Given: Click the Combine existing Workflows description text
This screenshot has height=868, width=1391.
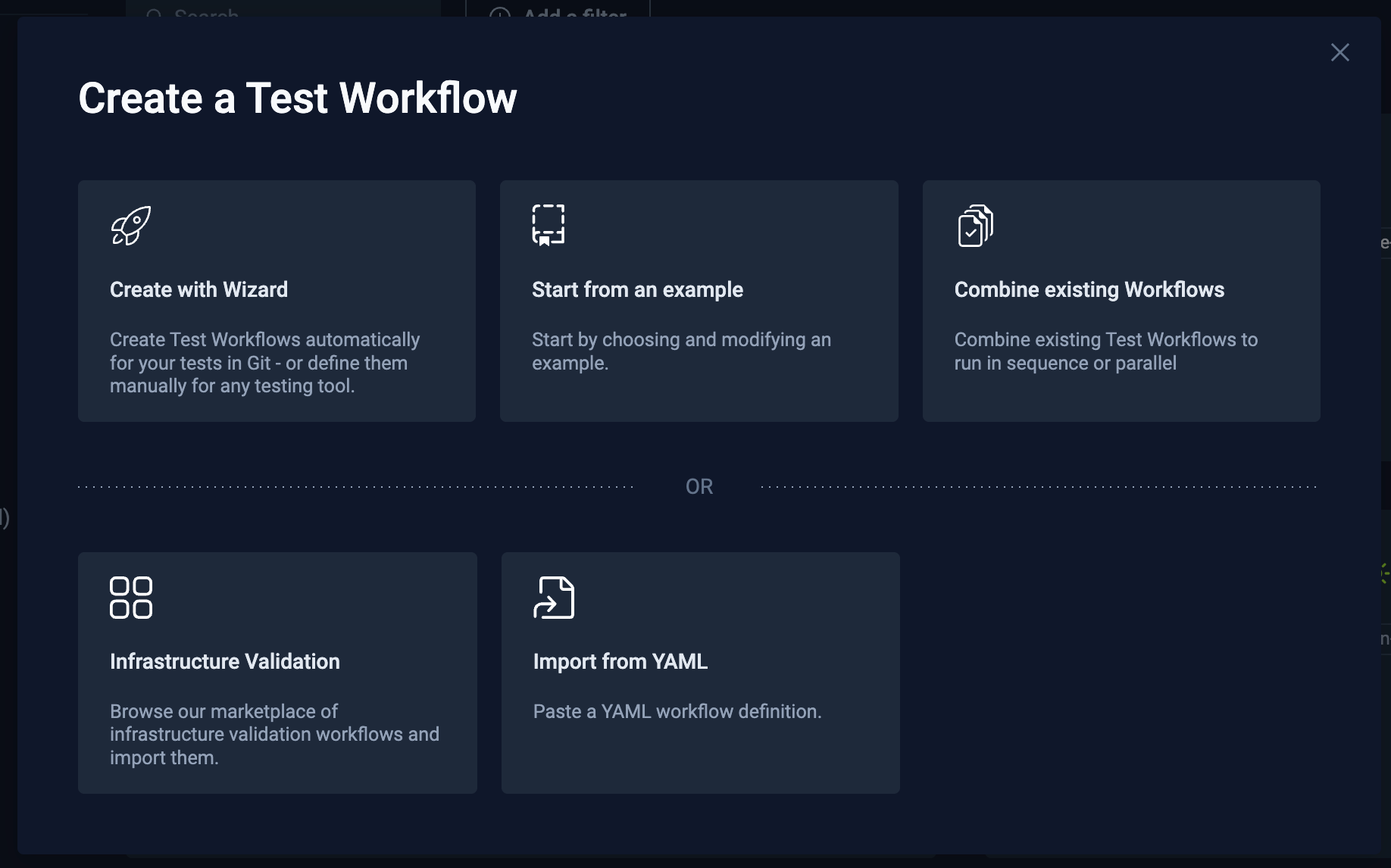Looking at the screenshot, I should click(1105, 351).
